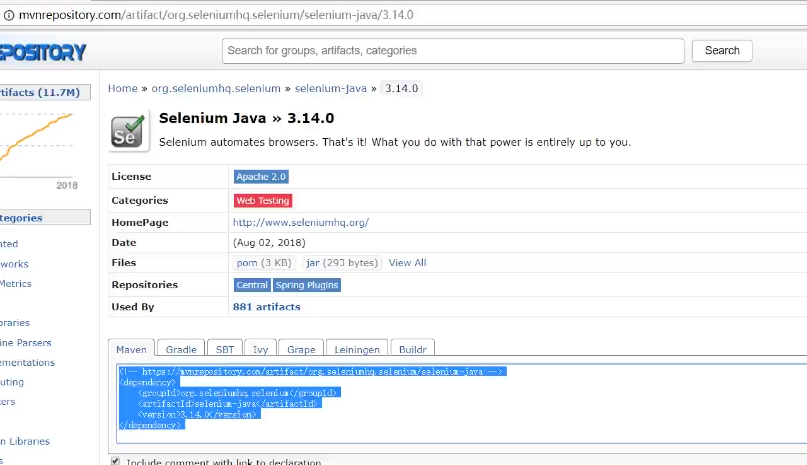The image size is (807, 465).
Task: Open selenium-java breadcrumb link
Action: [x=330, y=89]
